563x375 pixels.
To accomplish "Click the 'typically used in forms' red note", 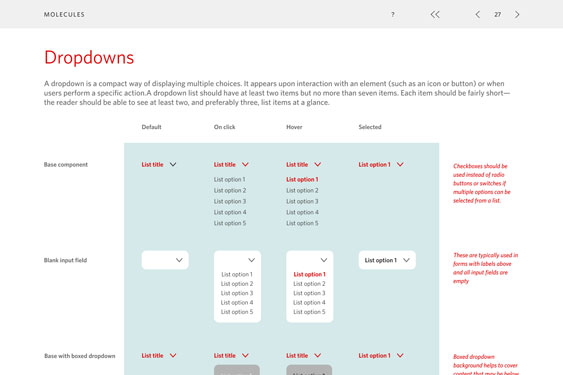I will pyautogui.click(x=485, y=268).
